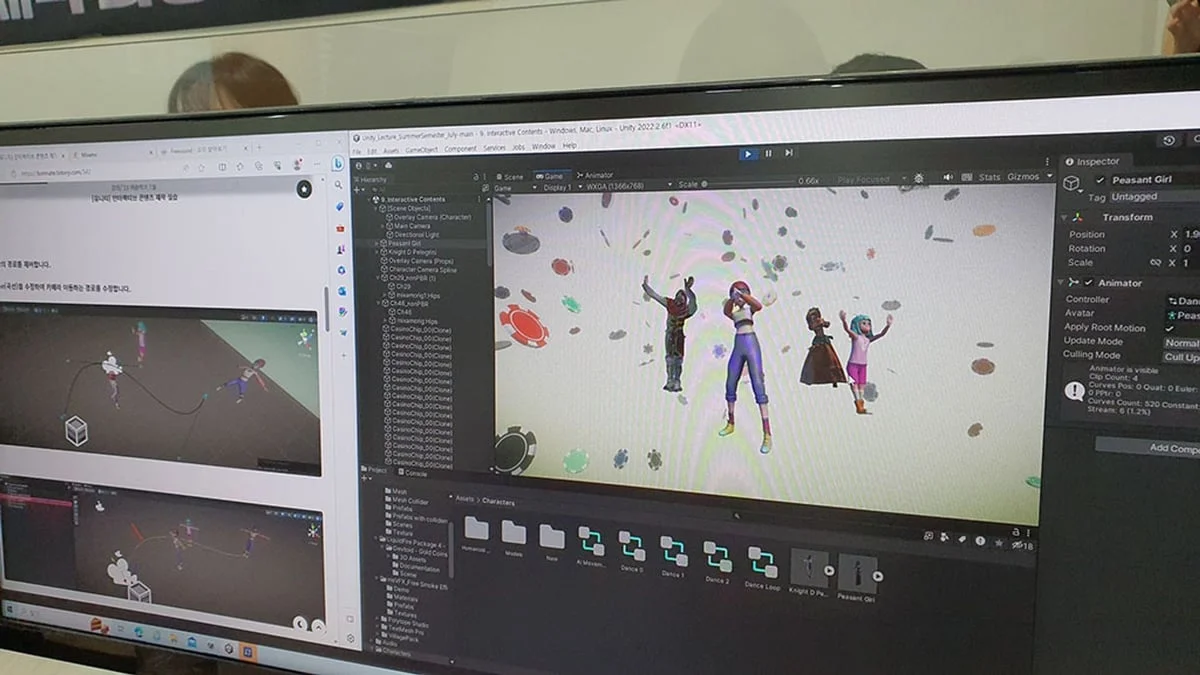1200x675 pixels.
Task: Collapse the [Scene Objects] hierarchy group
Action: point(376,209)
